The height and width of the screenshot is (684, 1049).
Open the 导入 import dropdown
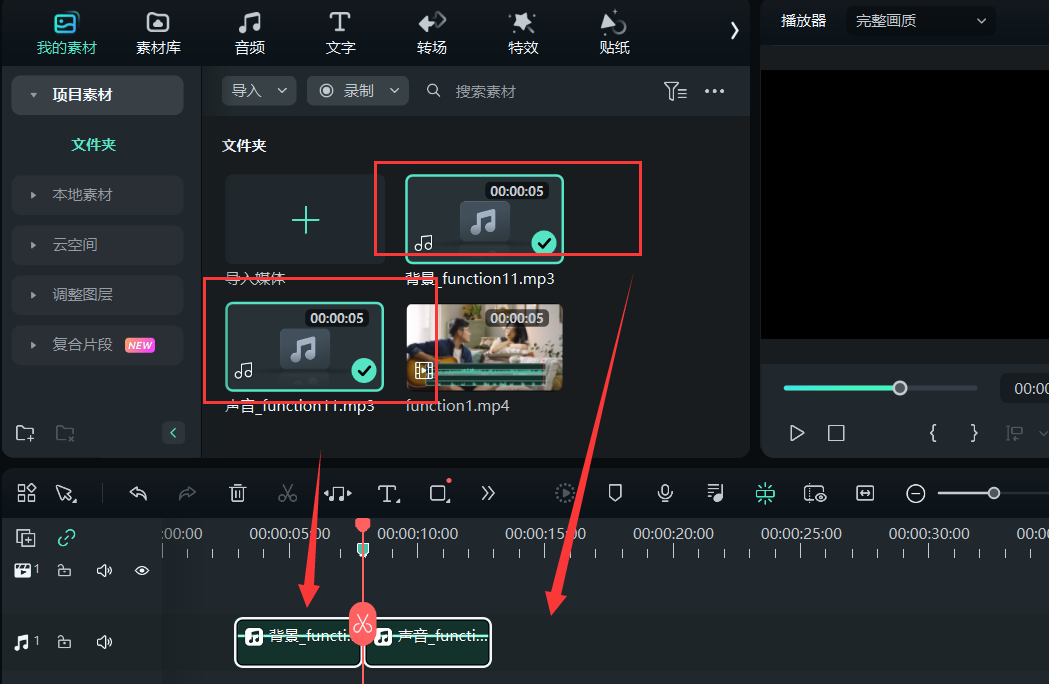[x=258, y=90]
